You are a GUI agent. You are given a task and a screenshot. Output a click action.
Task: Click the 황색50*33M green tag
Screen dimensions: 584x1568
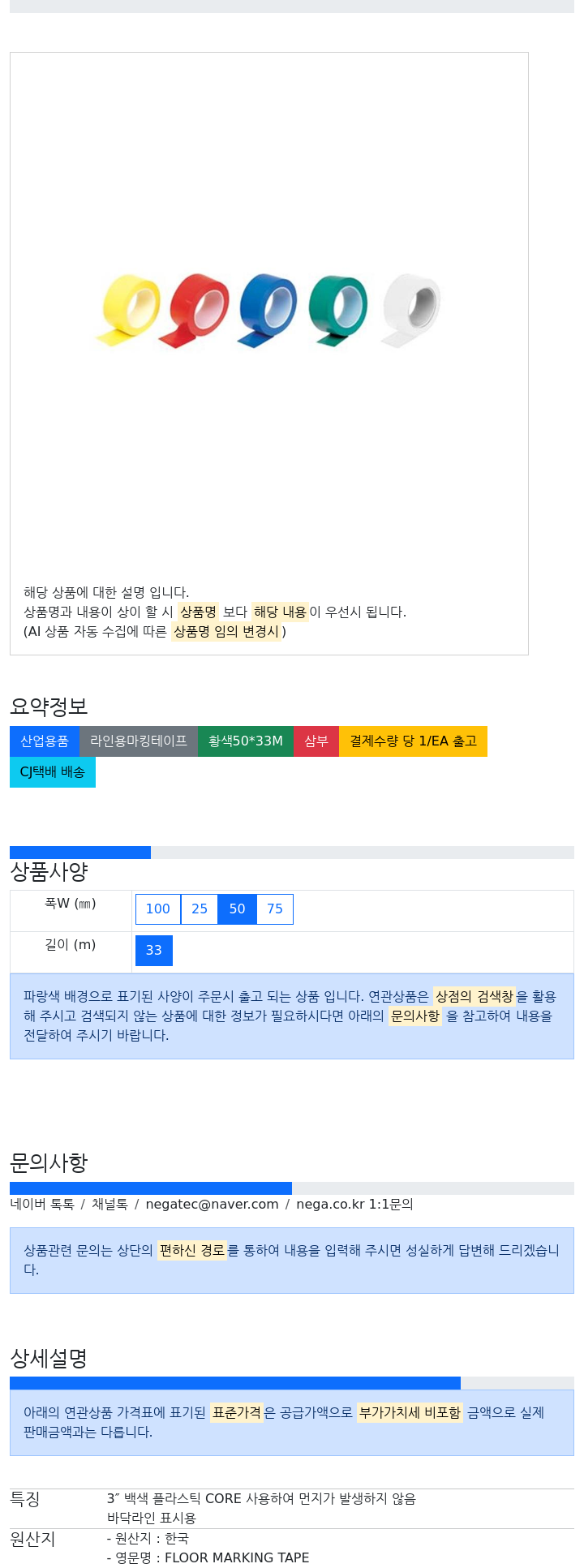pos(246,741)
